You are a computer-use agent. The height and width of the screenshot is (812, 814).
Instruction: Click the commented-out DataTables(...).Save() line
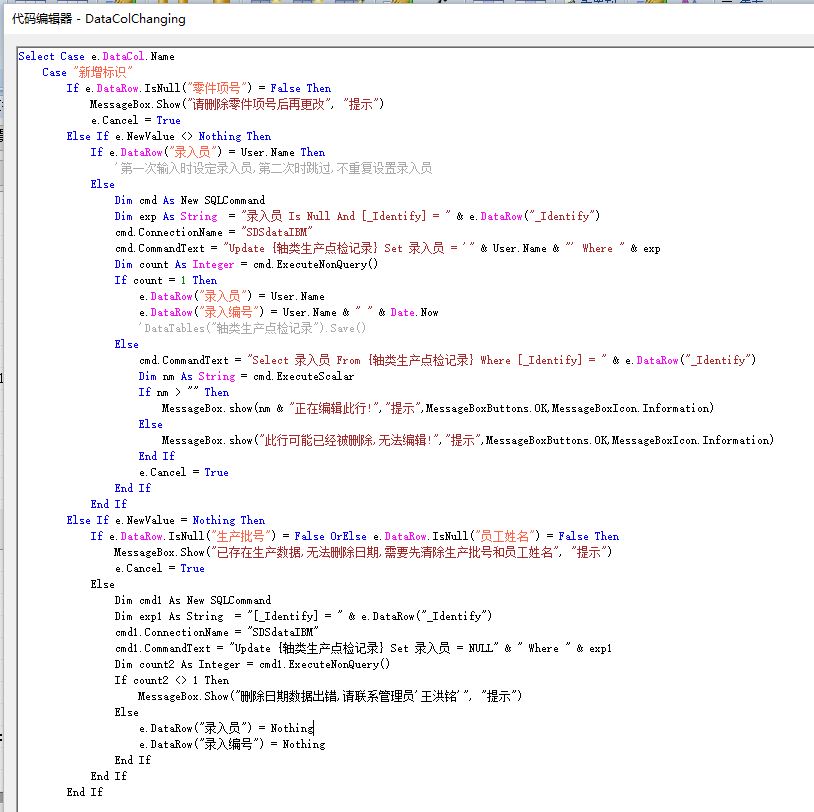pos(252,328)
